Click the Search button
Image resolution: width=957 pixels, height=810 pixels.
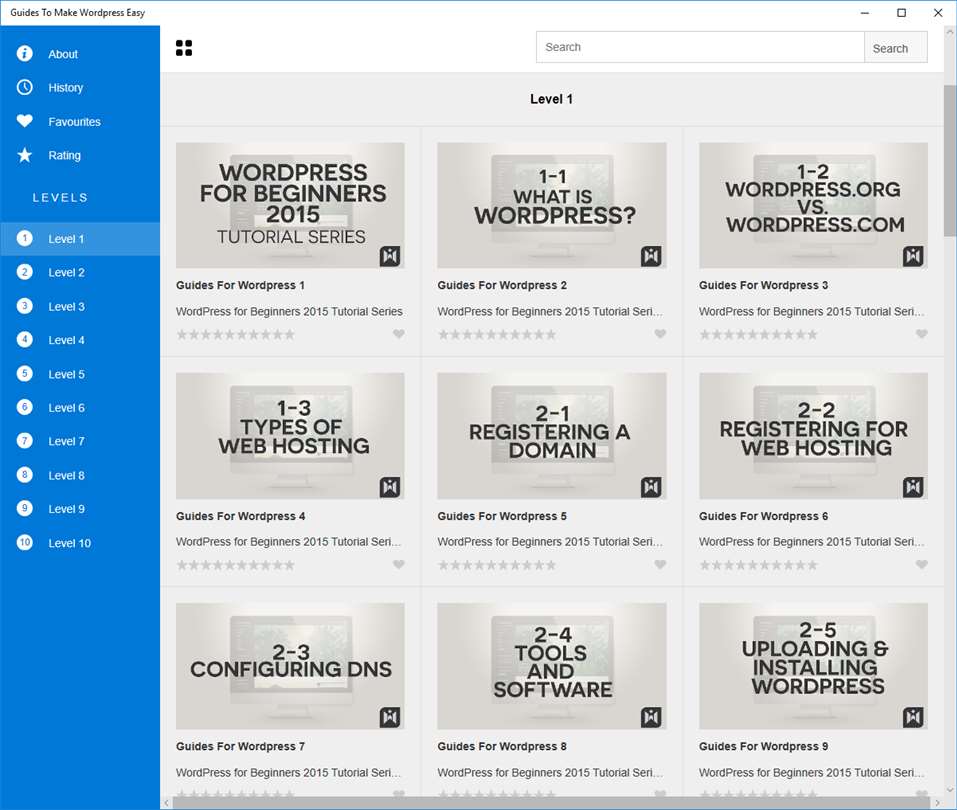[896, 48]
